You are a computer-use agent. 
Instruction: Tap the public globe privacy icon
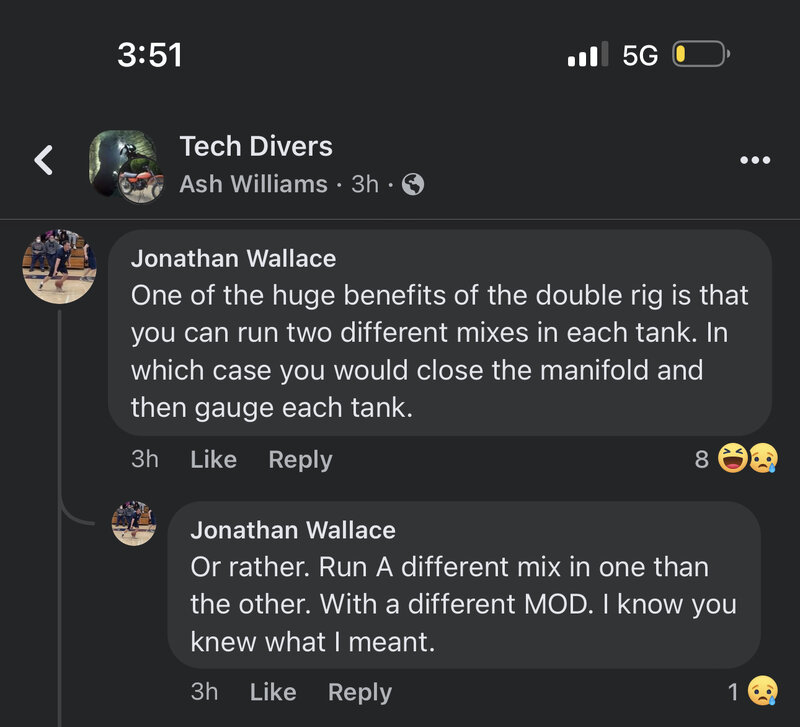coord(412,184)
